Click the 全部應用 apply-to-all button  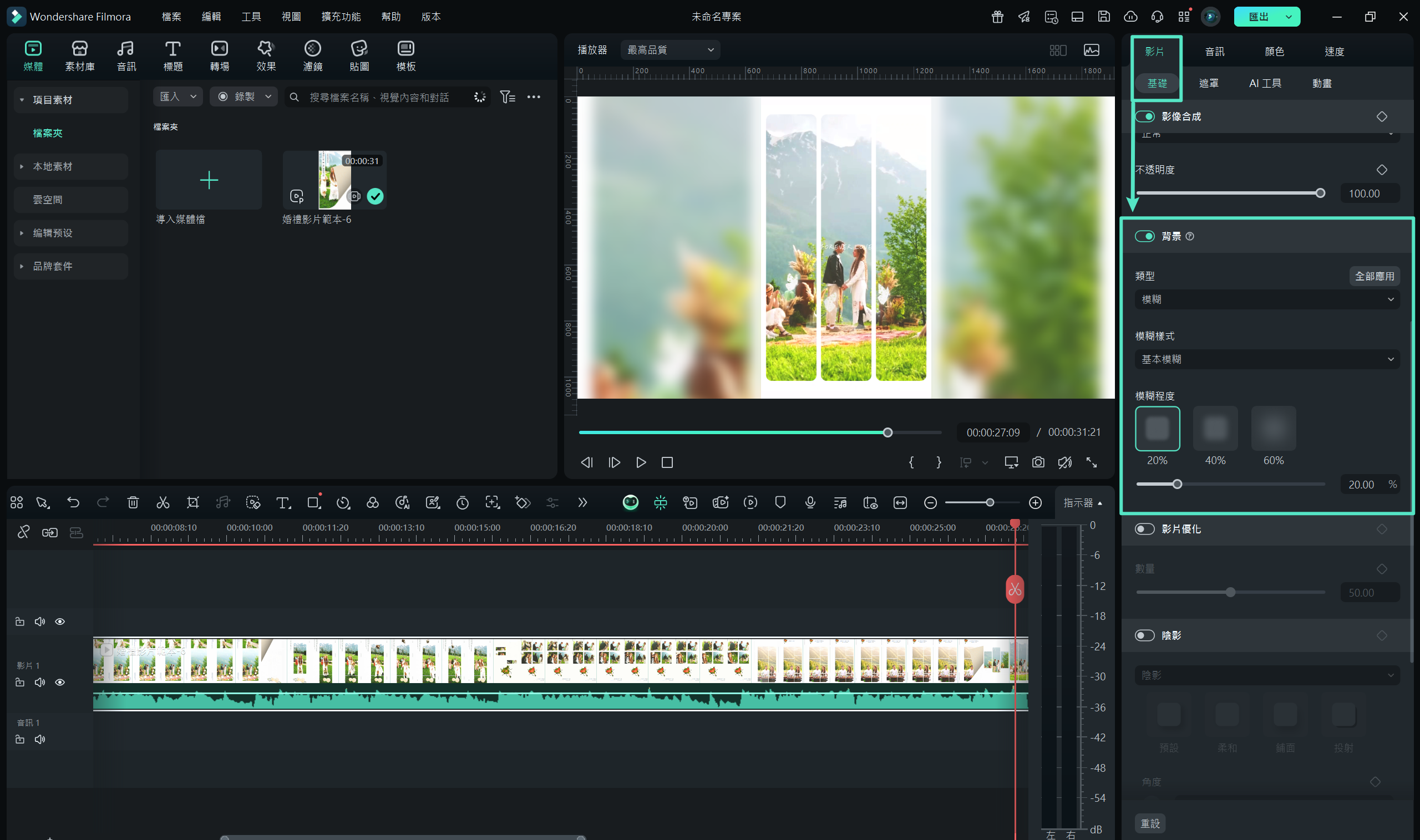click(x=1374, y=276)
